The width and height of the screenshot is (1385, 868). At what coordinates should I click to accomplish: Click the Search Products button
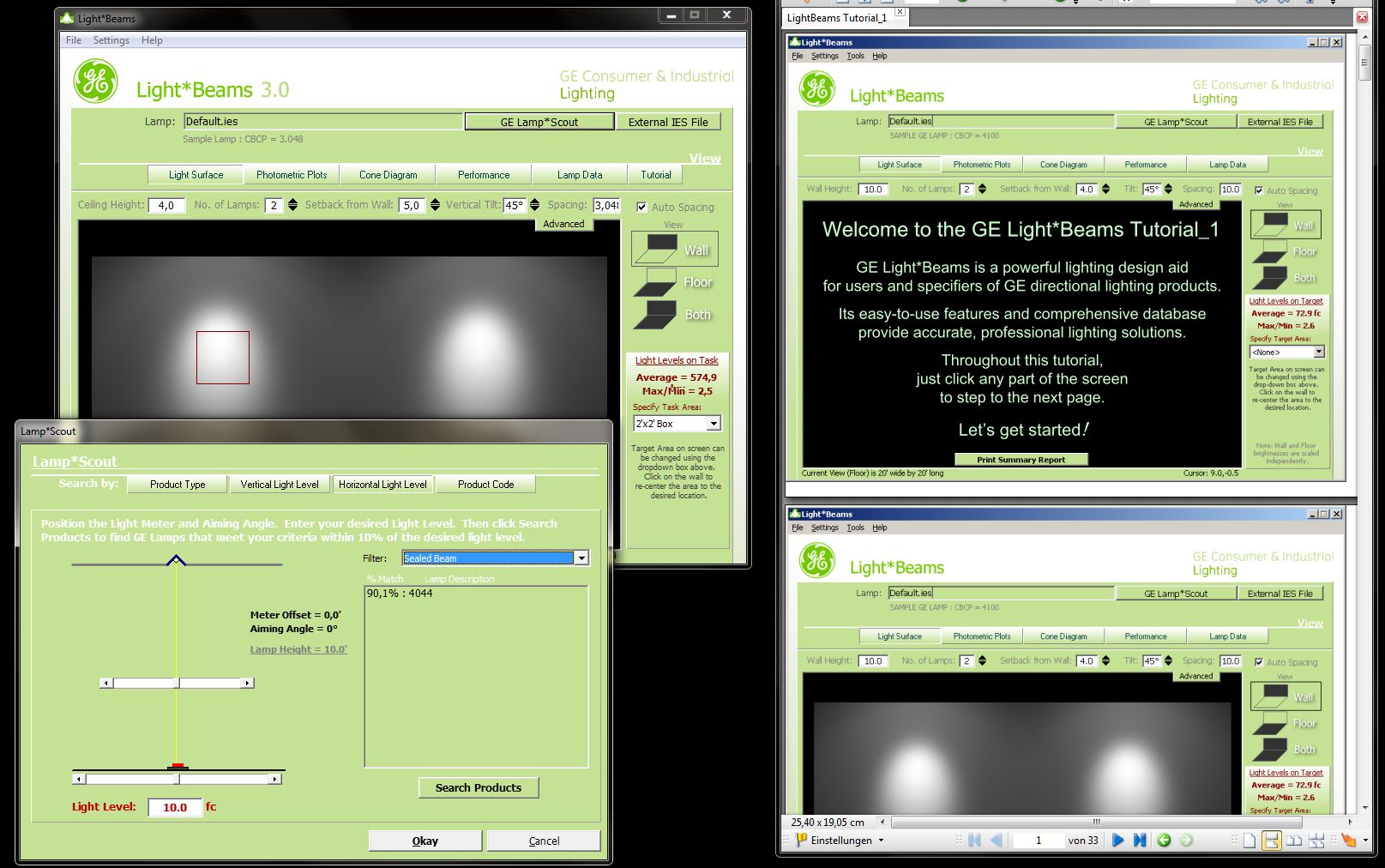[479, 787]
